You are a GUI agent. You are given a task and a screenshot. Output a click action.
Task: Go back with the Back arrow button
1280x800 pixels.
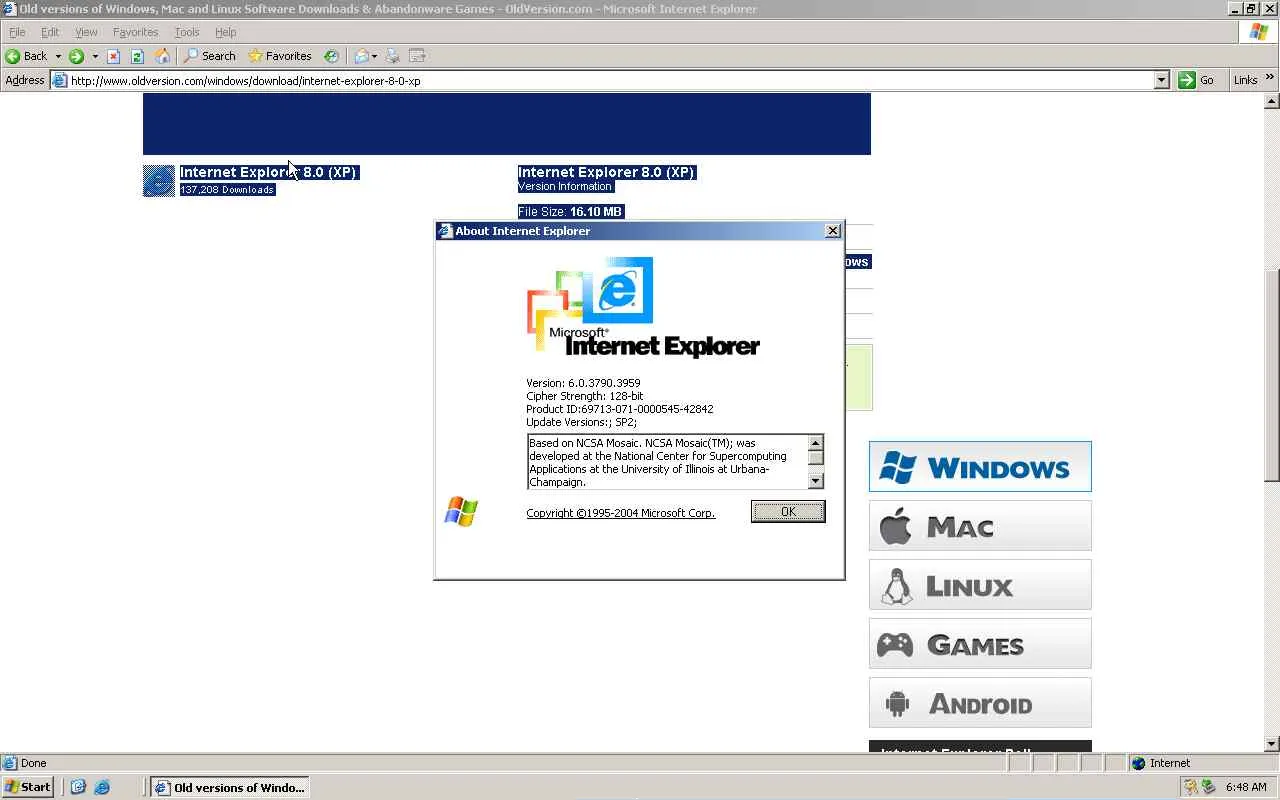click(x=27, y=56)
